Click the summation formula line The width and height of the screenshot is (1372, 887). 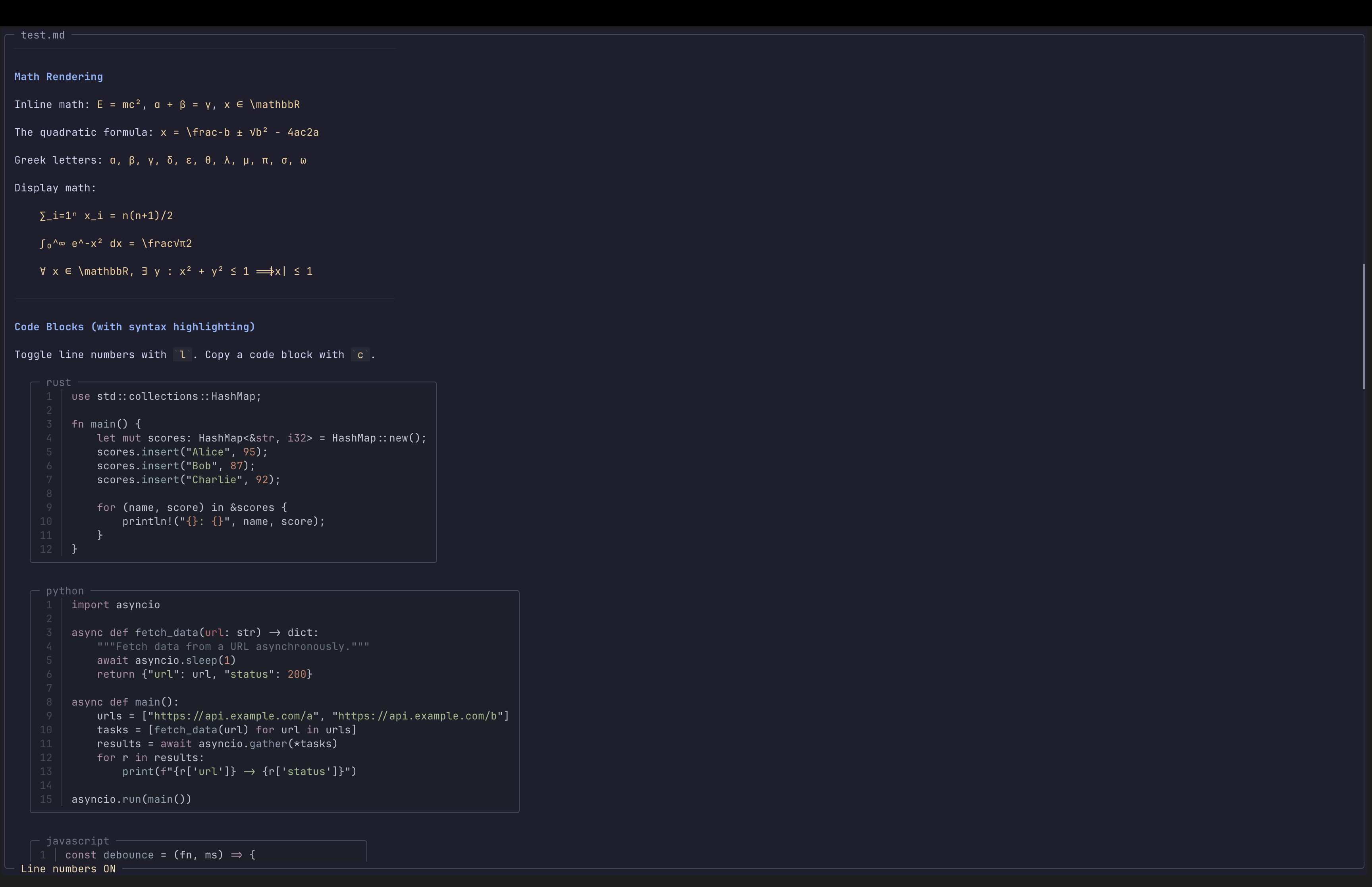pyautogui.click(x=106, y=216)
